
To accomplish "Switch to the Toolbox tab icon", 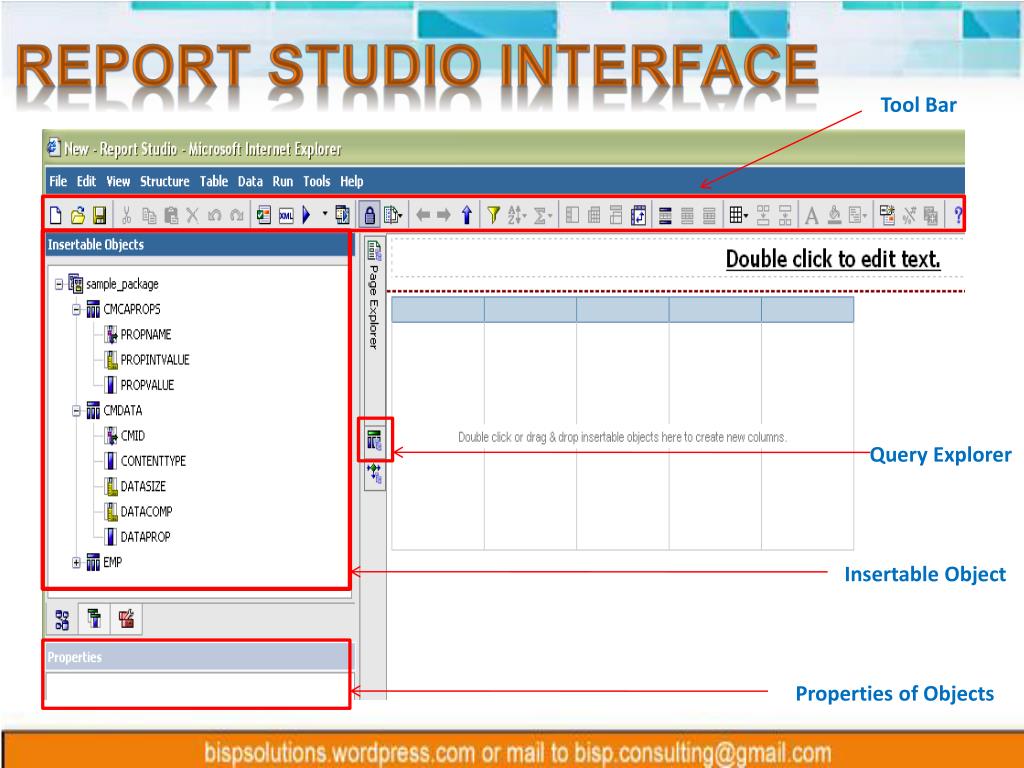I will (126, 619).
